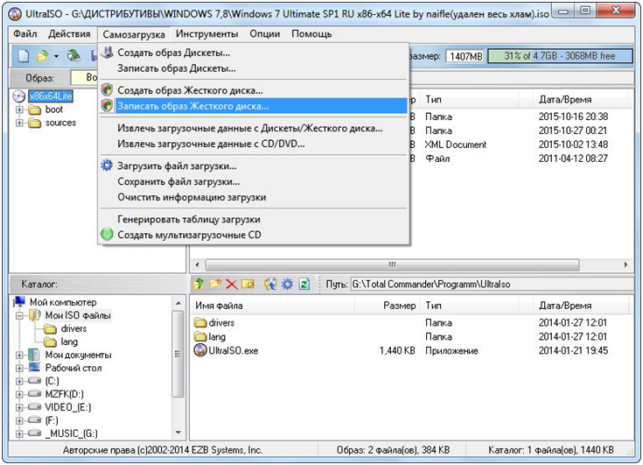Choose Создать образ Дискеты menu item
Image resolution: width=643 pixels, height=465 pixels.
click(x=253, y=52)
